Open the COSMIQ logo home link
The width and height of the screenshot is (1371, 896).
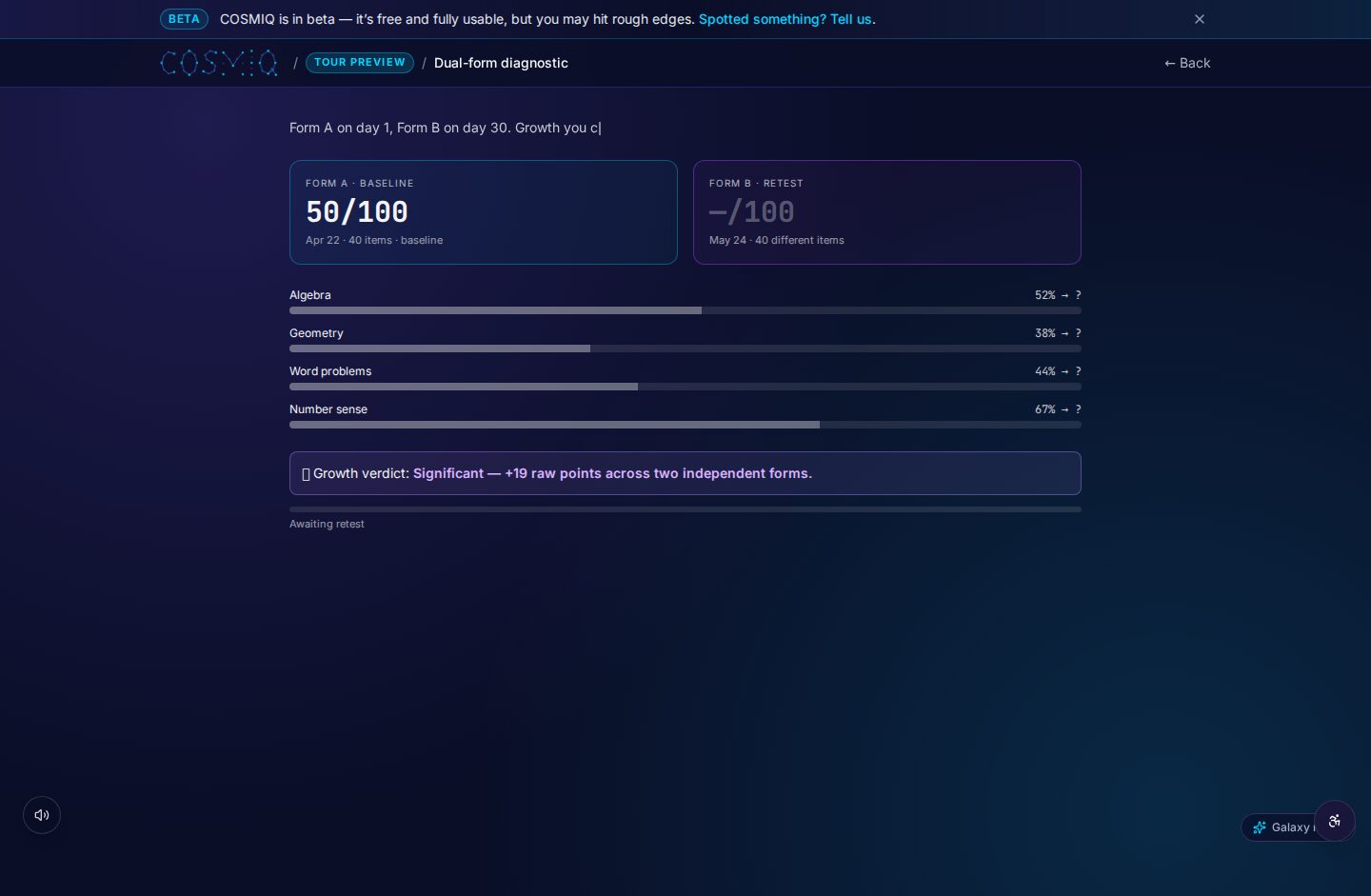[x=219, y=63]
